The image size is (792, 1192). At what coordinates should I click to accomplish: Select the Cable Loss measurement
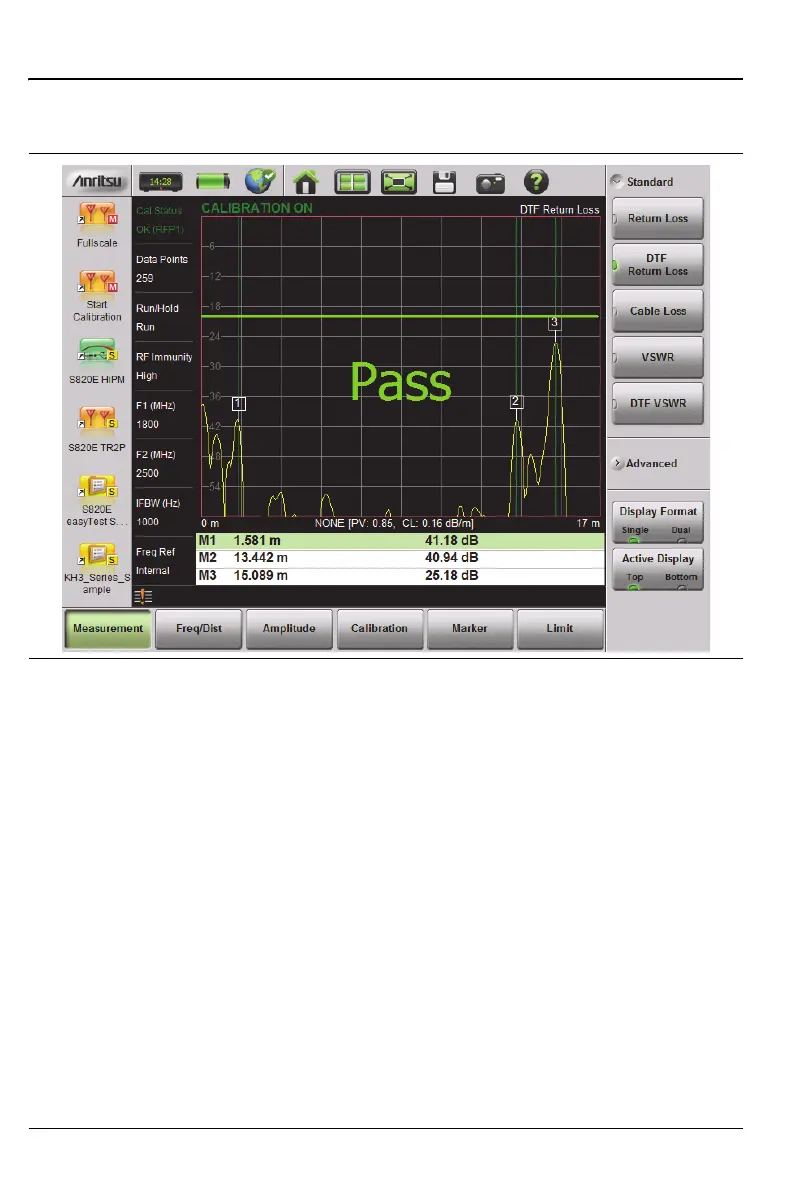coord(657,311)
